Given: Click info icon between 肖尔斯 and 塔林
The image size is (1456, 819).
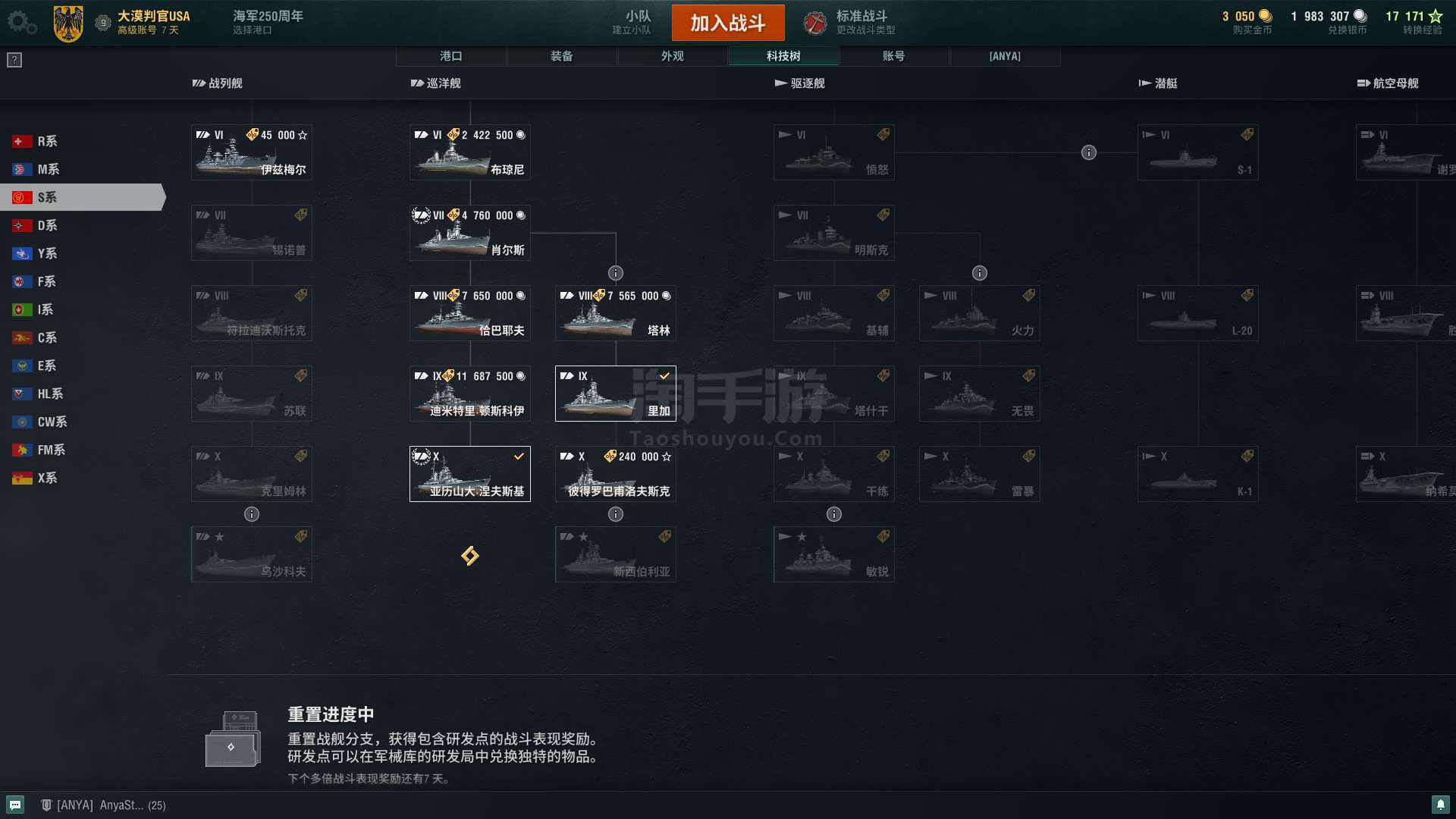Looking at the screenshot, I should 616,273.
